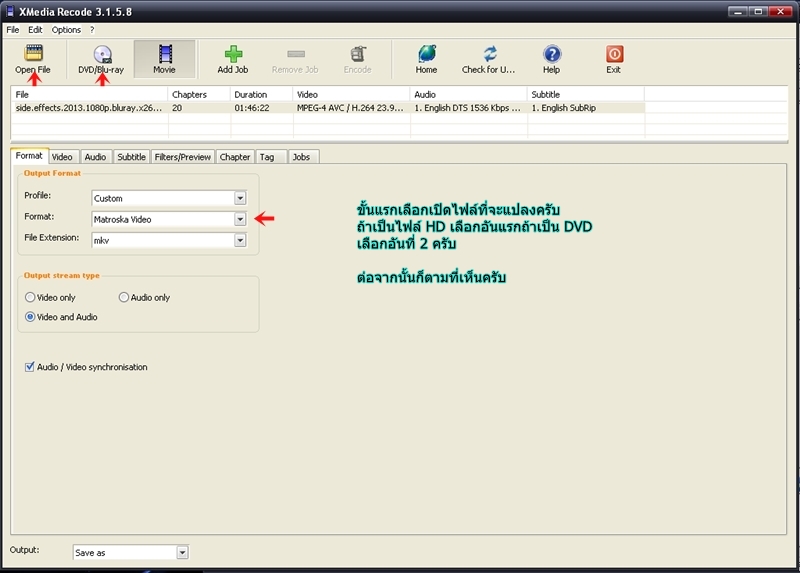The width and height of the screenshot is (800, 573).
Task: Click the Subtitle column header
Action: coord(586,94)
